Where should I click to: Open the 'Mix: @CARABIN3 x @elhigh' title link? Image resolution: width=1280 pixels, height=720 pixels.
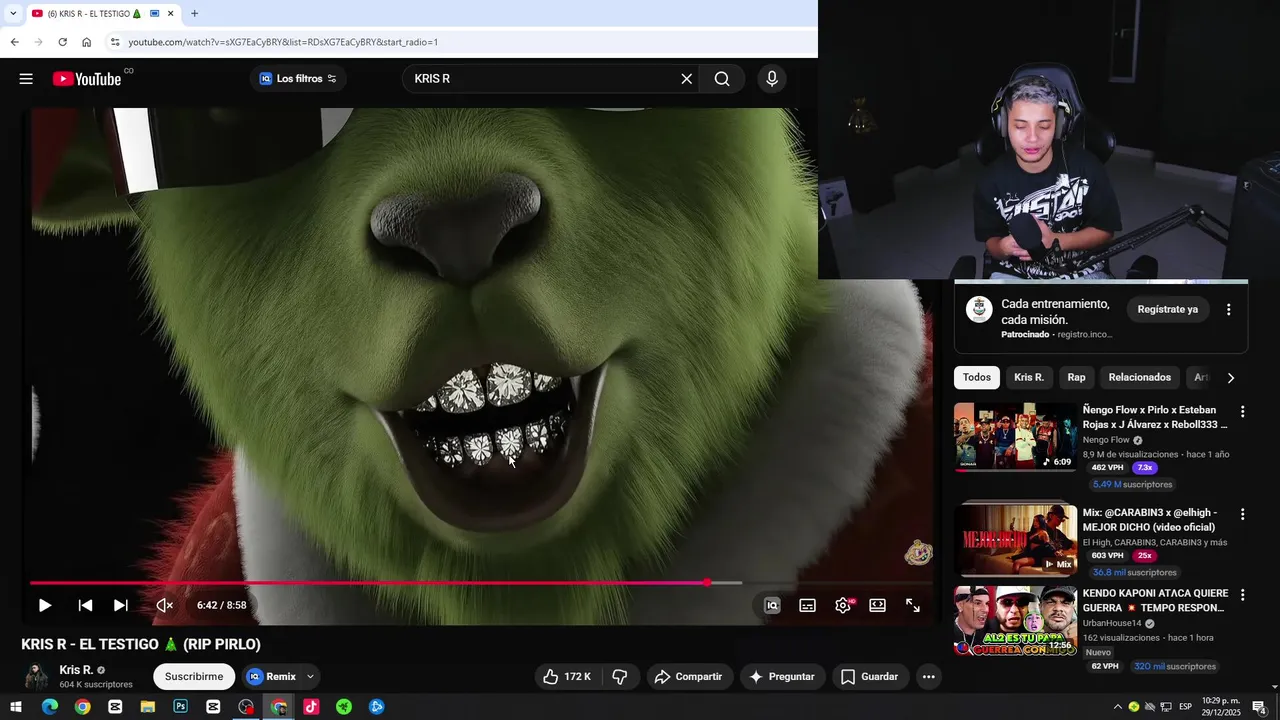click(x=1150, y=520)
